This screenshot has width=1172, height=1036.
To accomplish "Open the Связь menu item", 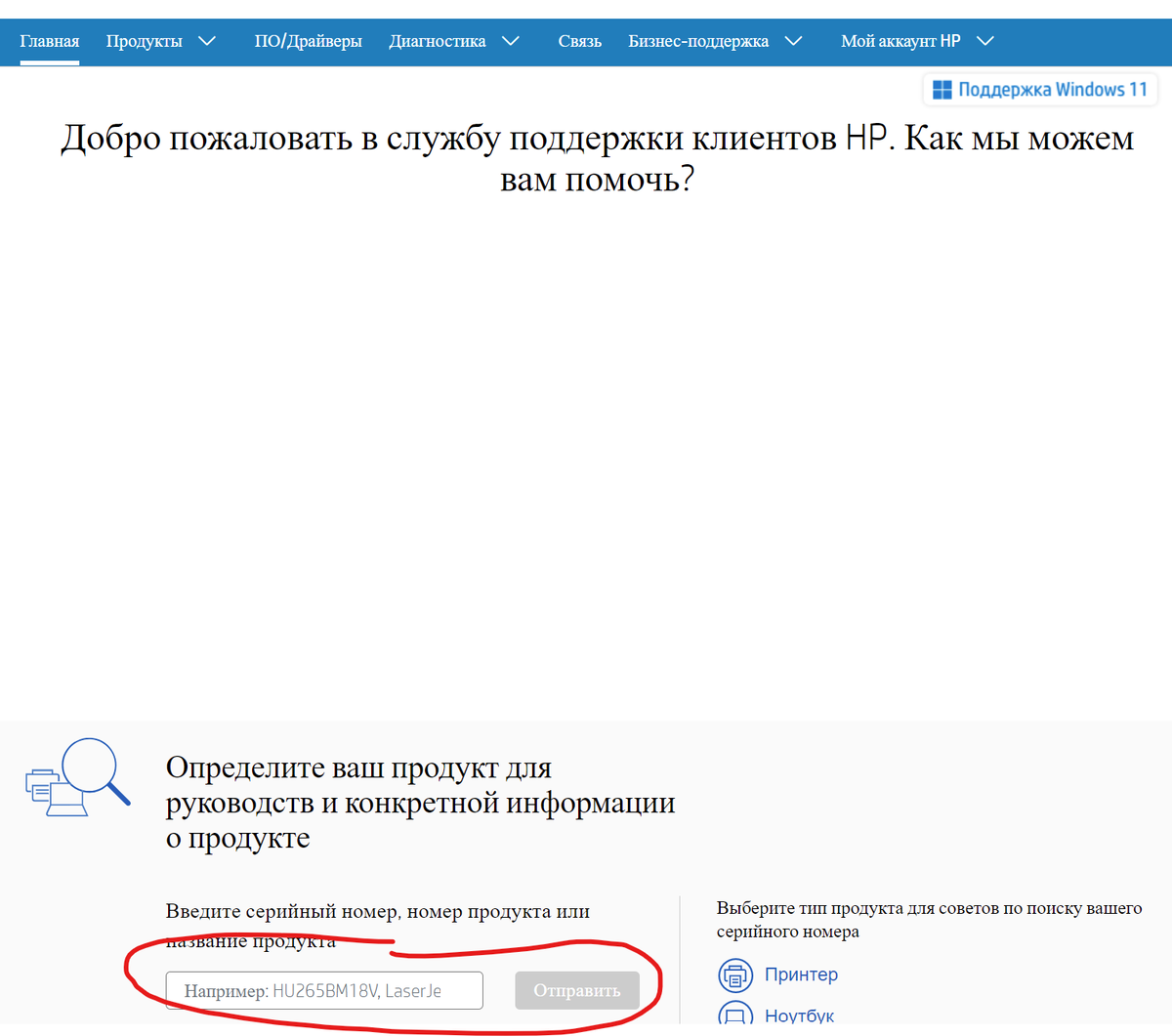I will (580, 41).
